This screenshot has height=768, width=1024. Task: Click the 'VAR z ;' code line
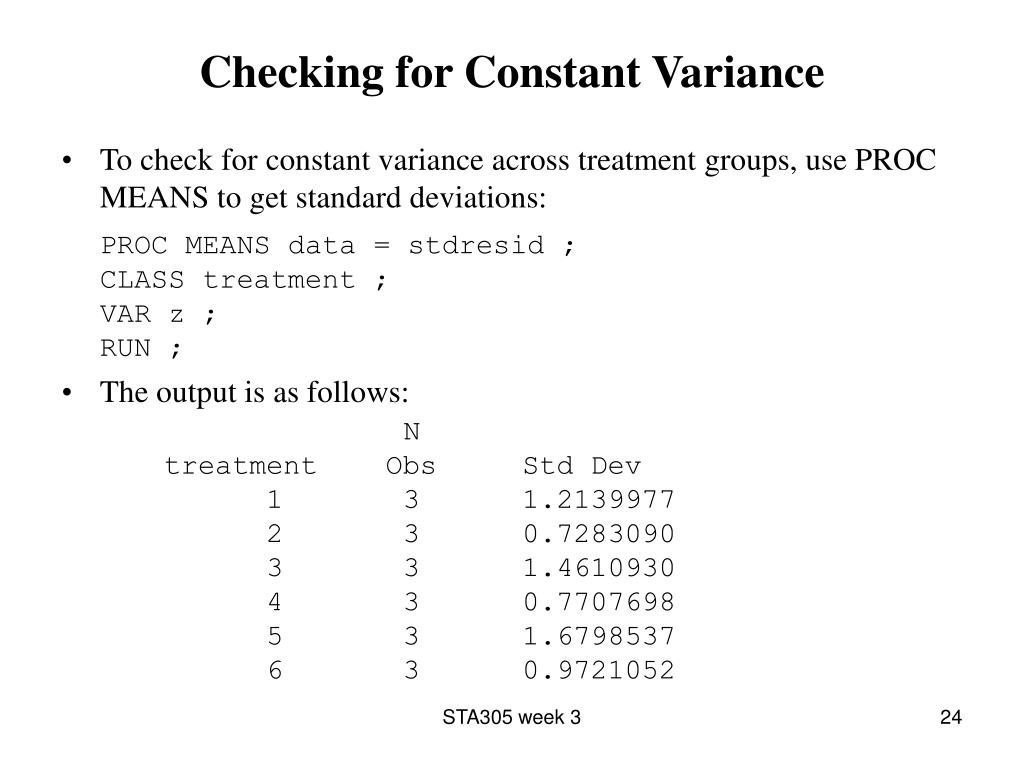[x=157, y=315]
